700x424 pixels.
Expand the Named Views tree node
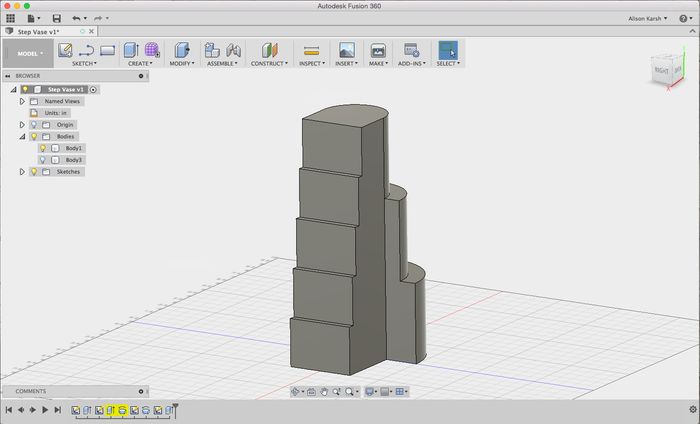tap(22, 101)
